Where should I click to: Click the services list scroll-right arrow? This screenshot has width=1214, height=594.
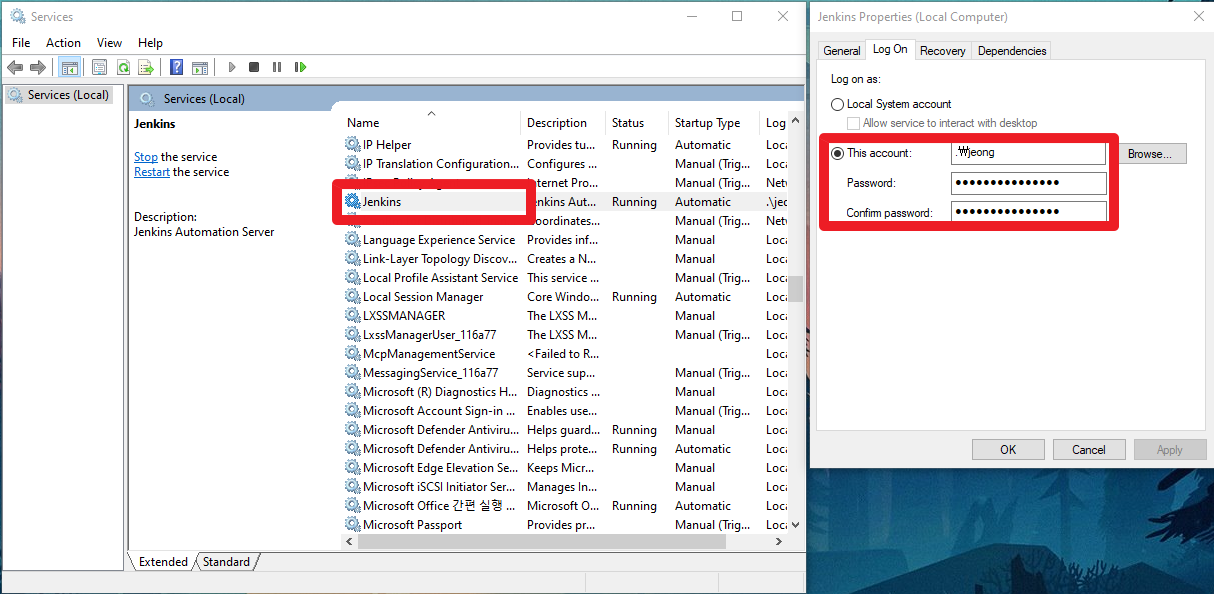pyautogui.click(x=780, y=541)
